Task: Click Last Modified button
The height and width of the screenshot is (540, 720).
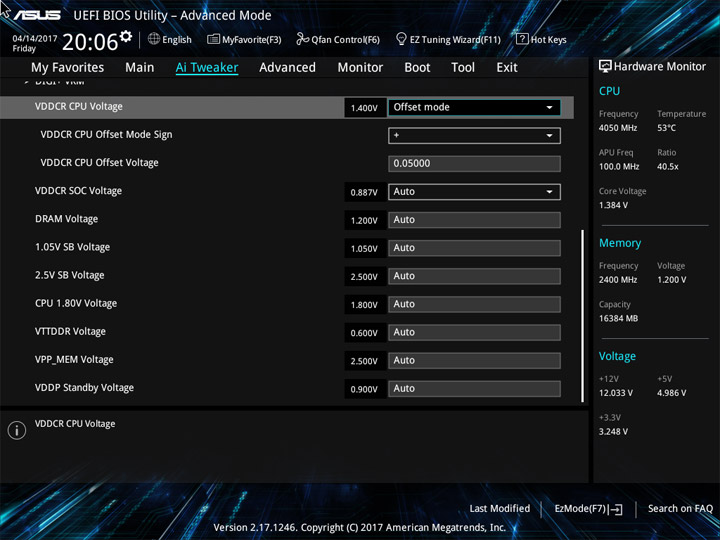Action: [500, 508]
